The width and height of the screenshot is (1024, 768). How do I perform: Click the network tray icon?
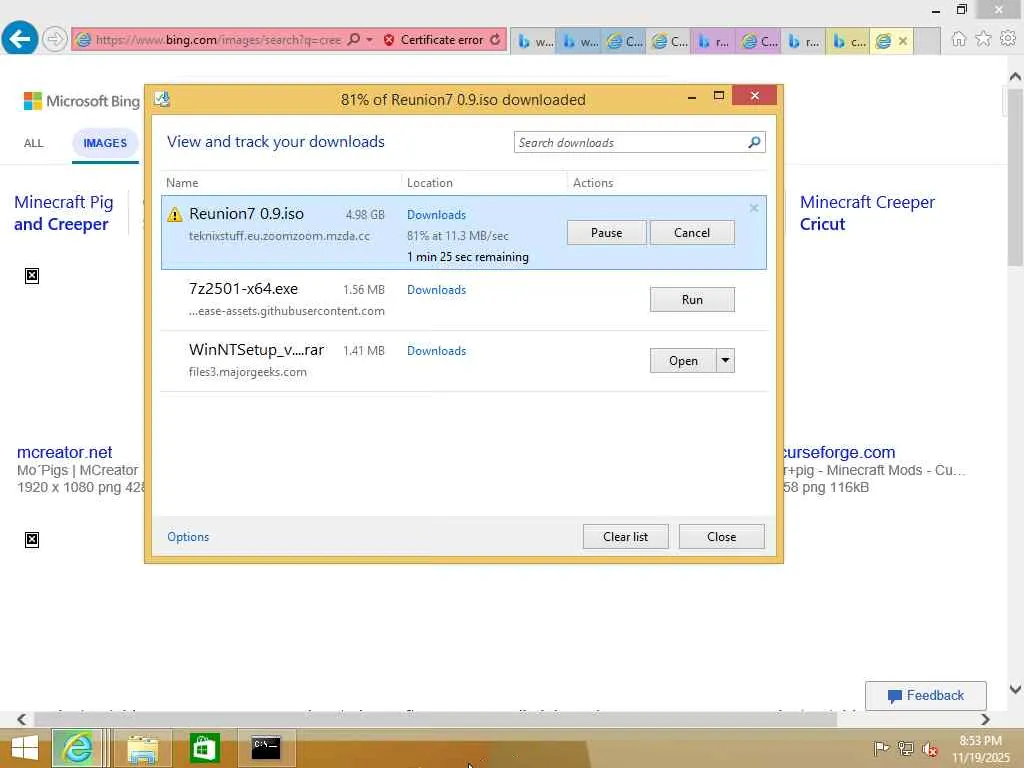905,748
